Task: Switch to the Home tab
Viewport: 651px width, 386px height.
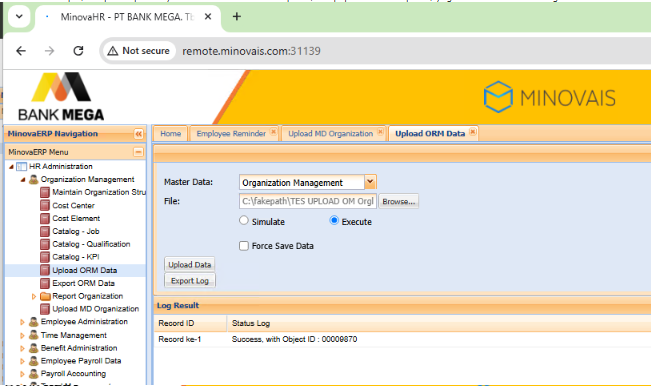Action: [x=171, y=134]
